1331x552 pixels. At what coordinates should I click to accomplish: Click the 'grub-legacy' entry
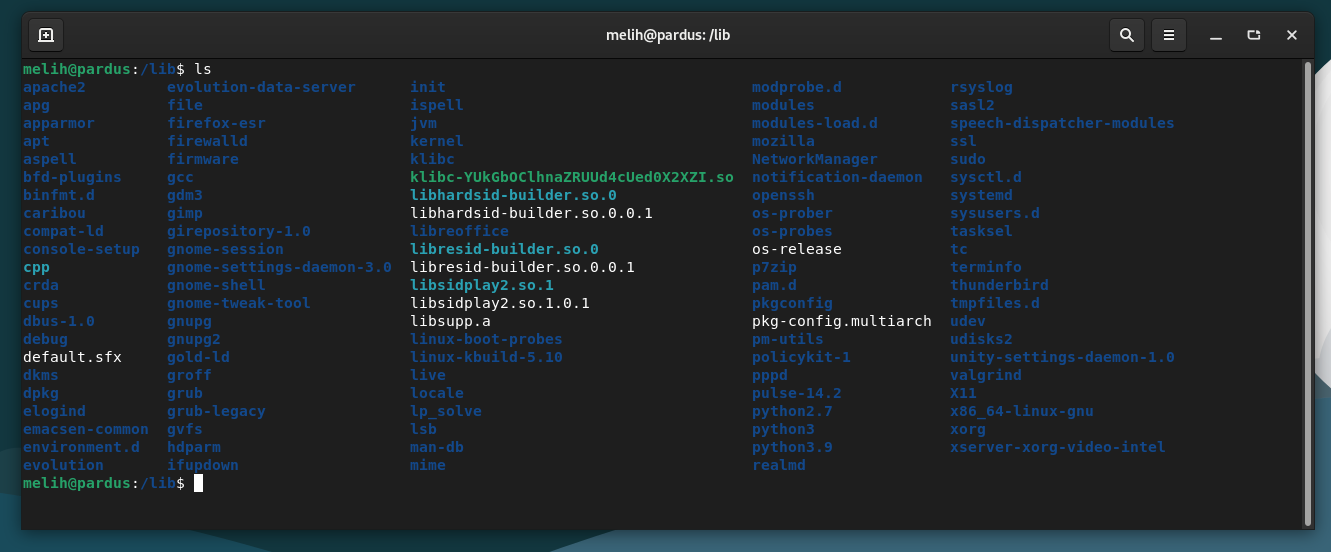[x=216, y=411]
